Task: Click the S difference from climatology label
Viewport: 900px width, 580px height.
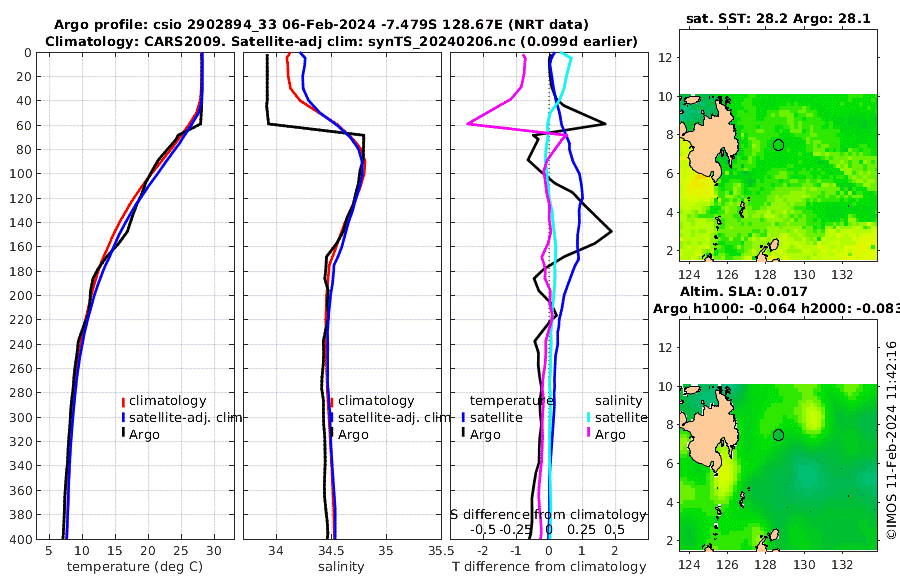Action: (548, 515)
